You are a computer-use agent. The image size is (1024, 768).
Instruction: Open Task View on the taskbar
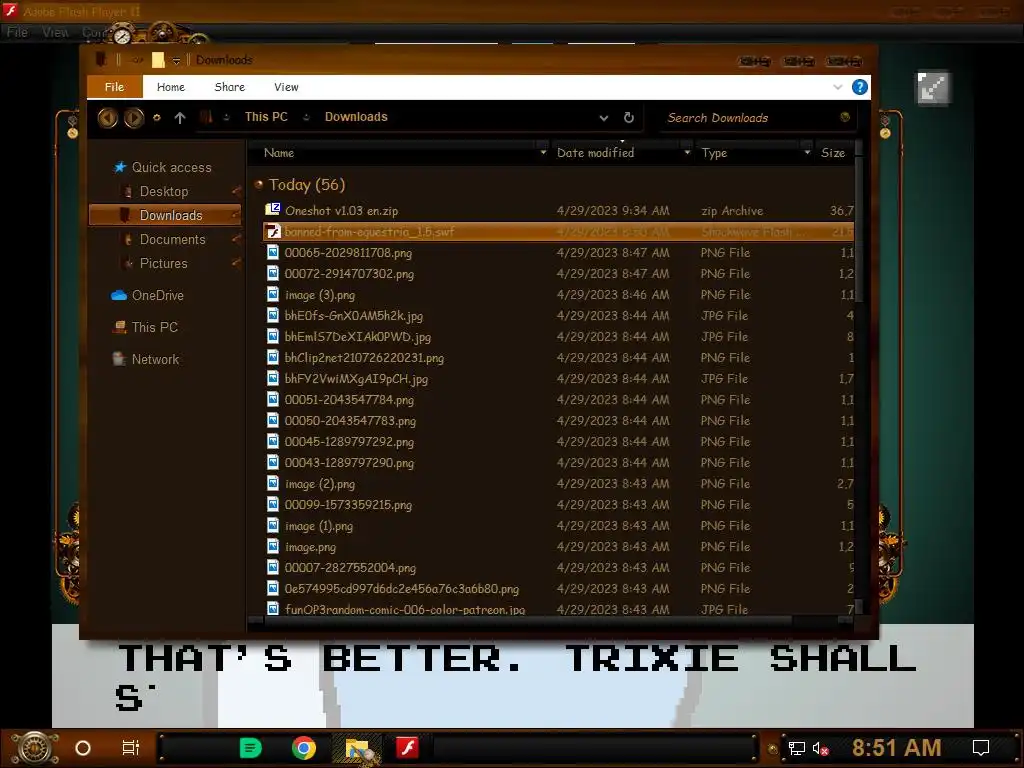pyautogui.click(x=131, y=748)
